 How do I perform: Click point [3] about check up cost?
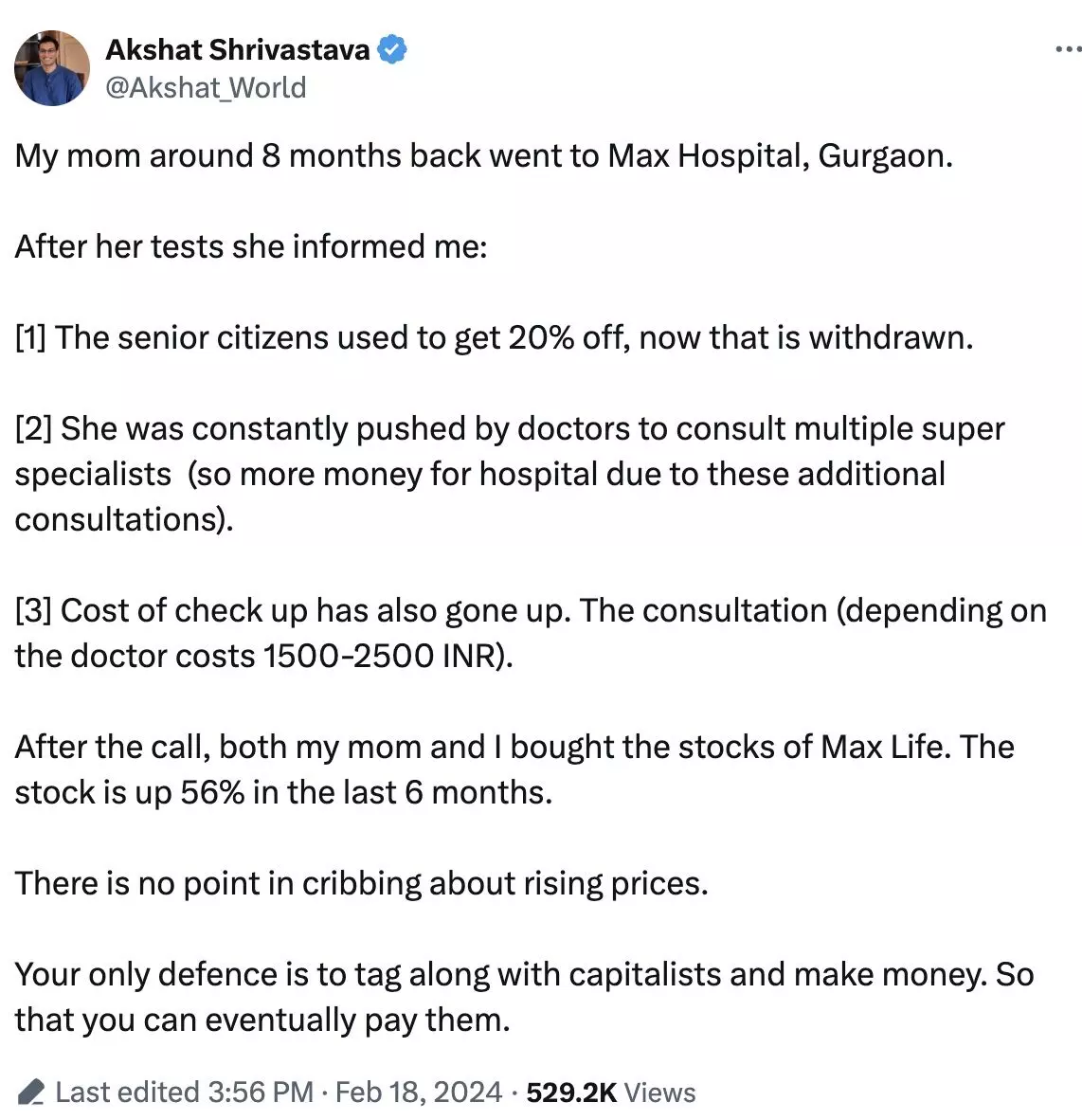(x=530, y=633)
